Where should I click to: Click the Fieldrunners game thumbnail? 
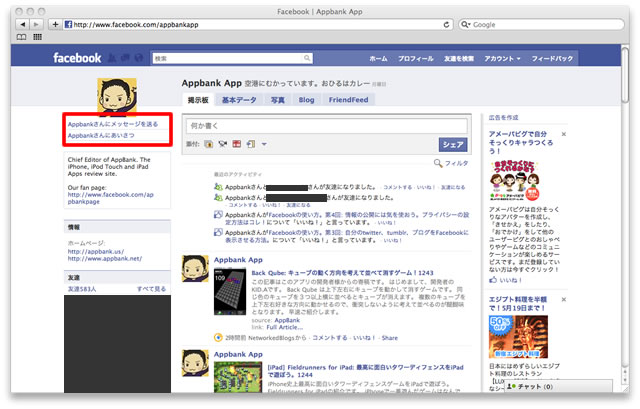(x=238, y=377)
